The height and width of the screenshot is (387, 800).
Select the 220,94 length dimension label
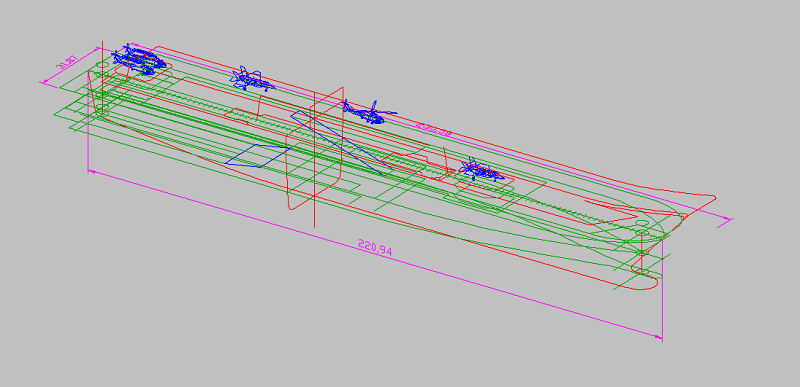click(375, 247)
